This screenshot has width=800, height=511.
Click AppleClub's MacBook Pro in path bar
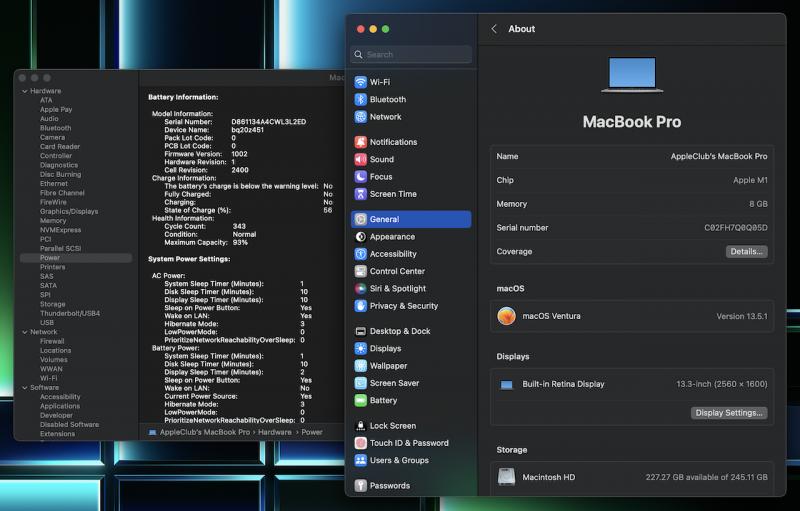click(x=205, y=432)
